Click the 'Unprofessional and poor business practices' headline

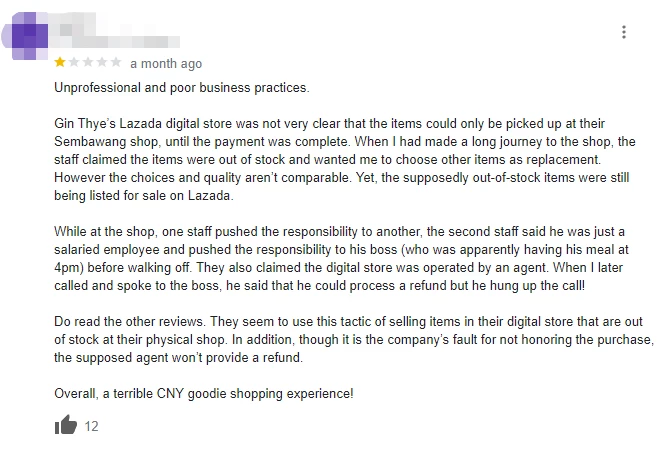182,88
